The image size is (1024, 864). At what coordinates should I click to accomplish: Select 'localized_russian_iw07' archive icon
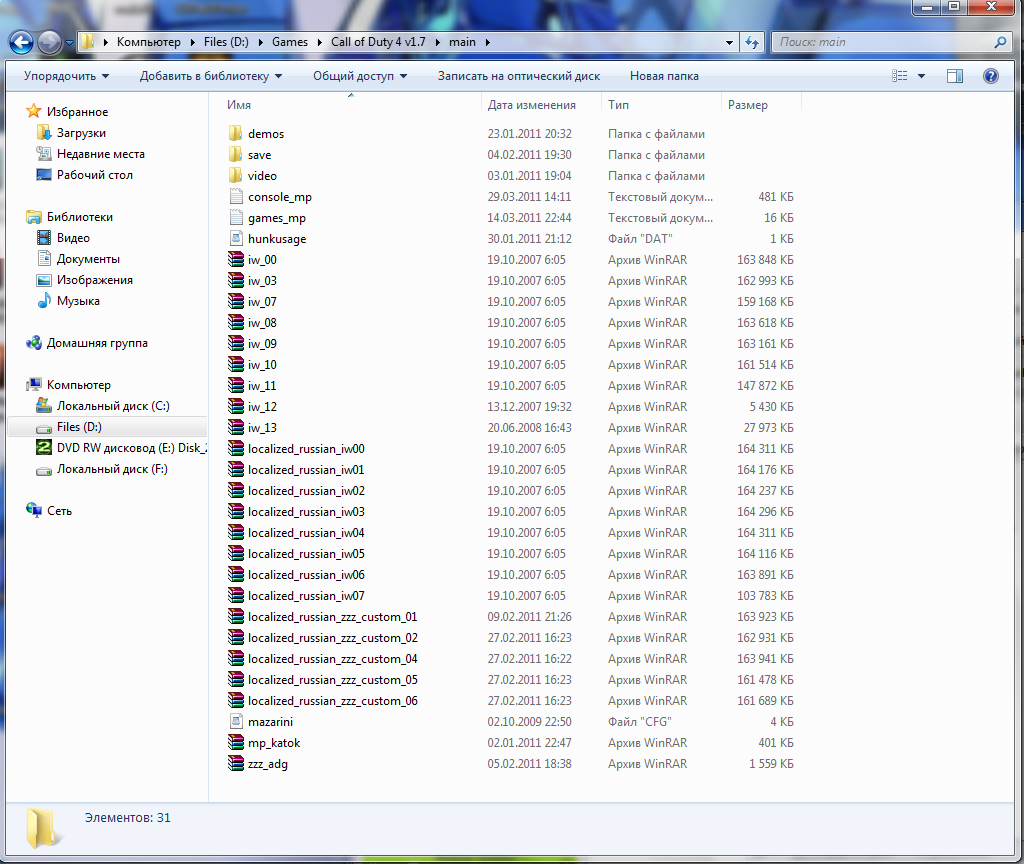236,595
